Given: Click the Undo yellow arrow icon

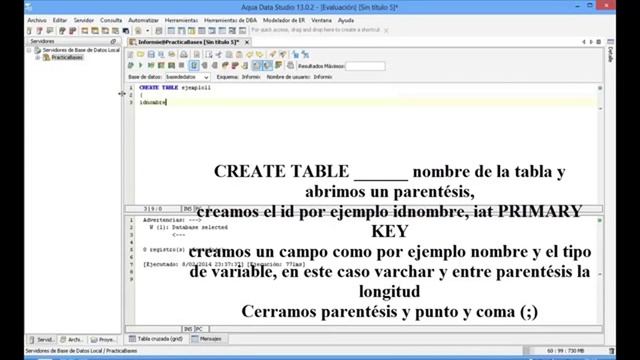Looking at the screenshot, I should [249, 54].
